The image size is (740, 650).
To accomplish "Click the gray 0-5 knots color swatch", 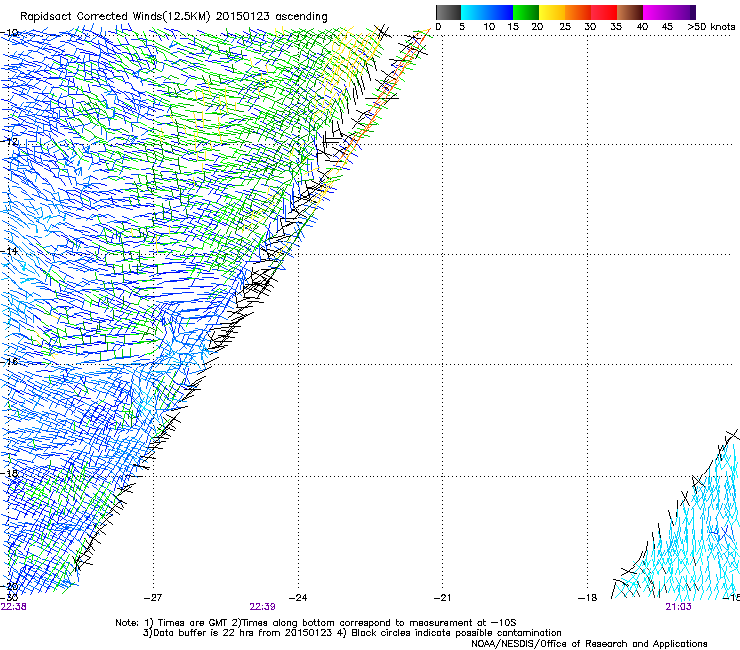I will pos(448,12).
